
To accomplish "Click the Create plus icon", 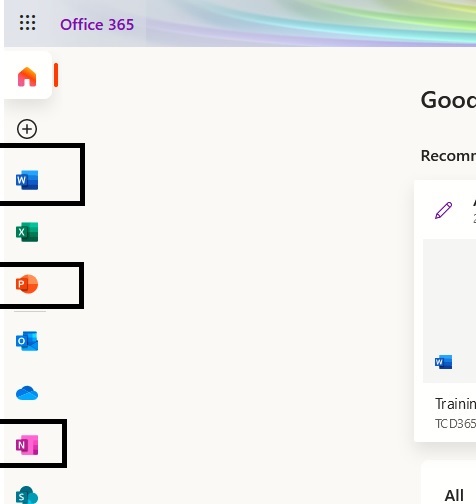I will pos(27,129).
